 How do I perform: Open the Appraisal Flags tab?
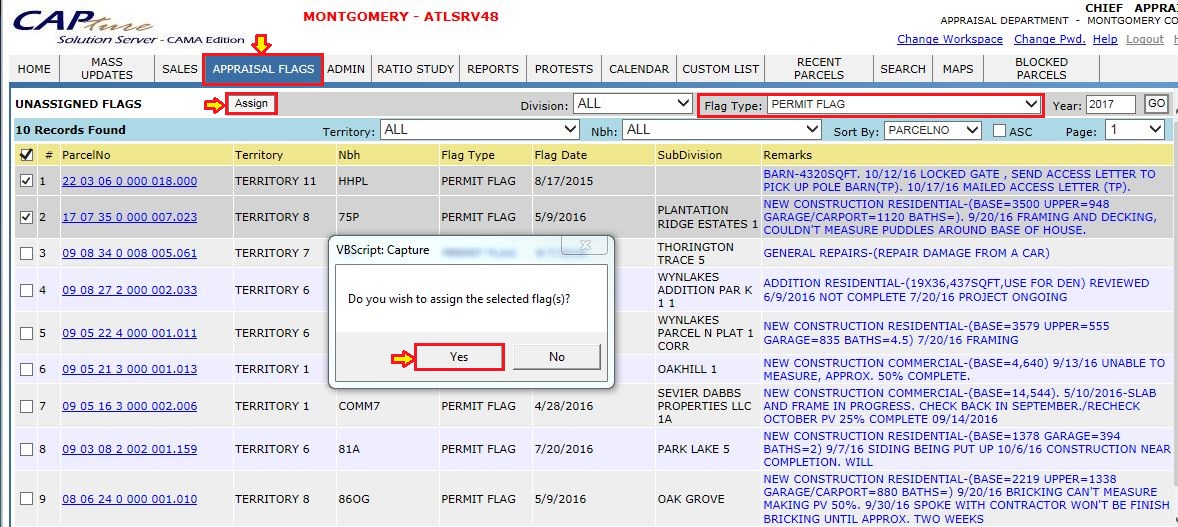point(263,69)
